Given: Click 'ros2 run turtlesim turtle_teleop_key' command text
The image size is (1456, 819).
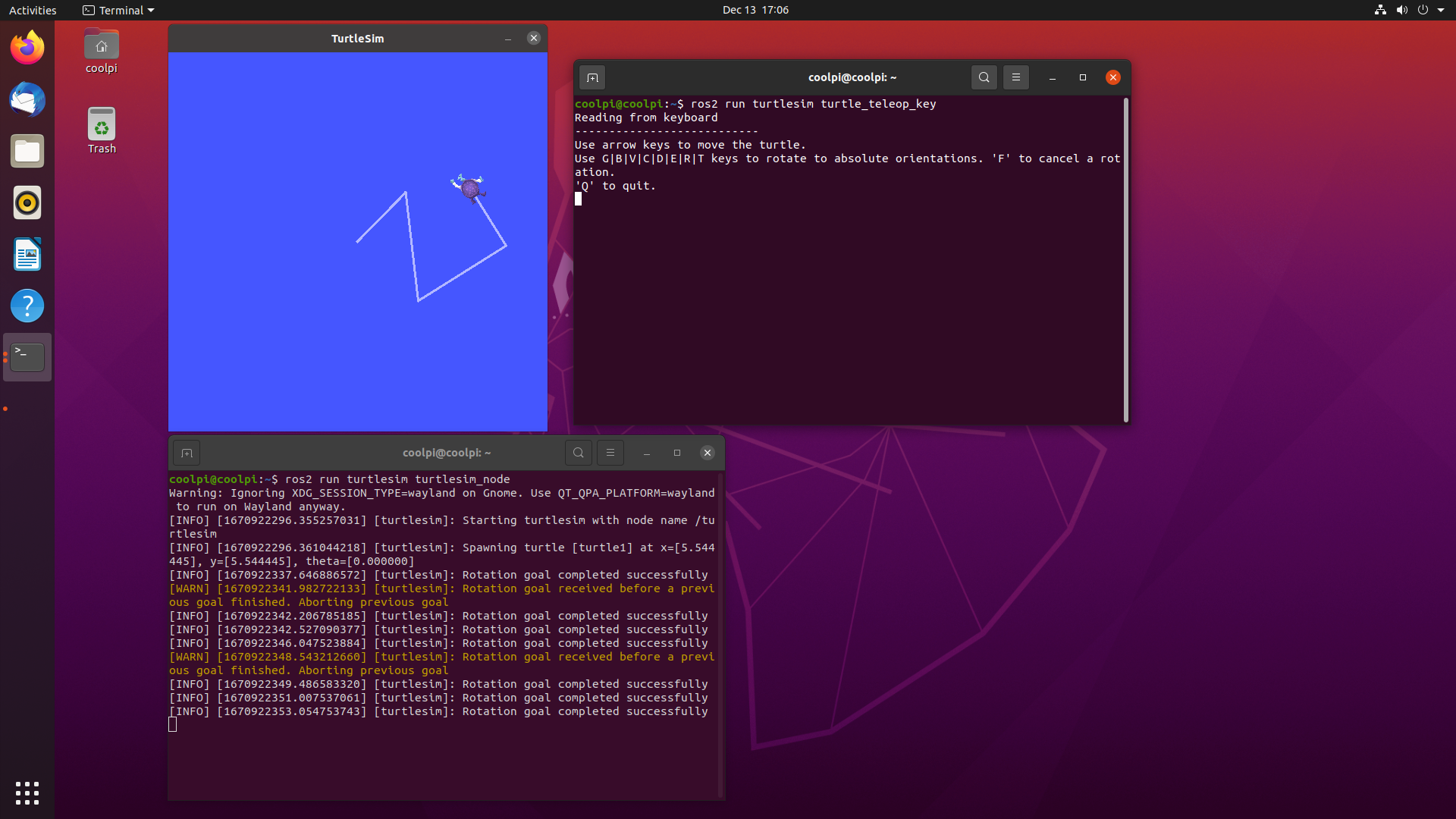Looking at the screenshot, I should [813, 104].
